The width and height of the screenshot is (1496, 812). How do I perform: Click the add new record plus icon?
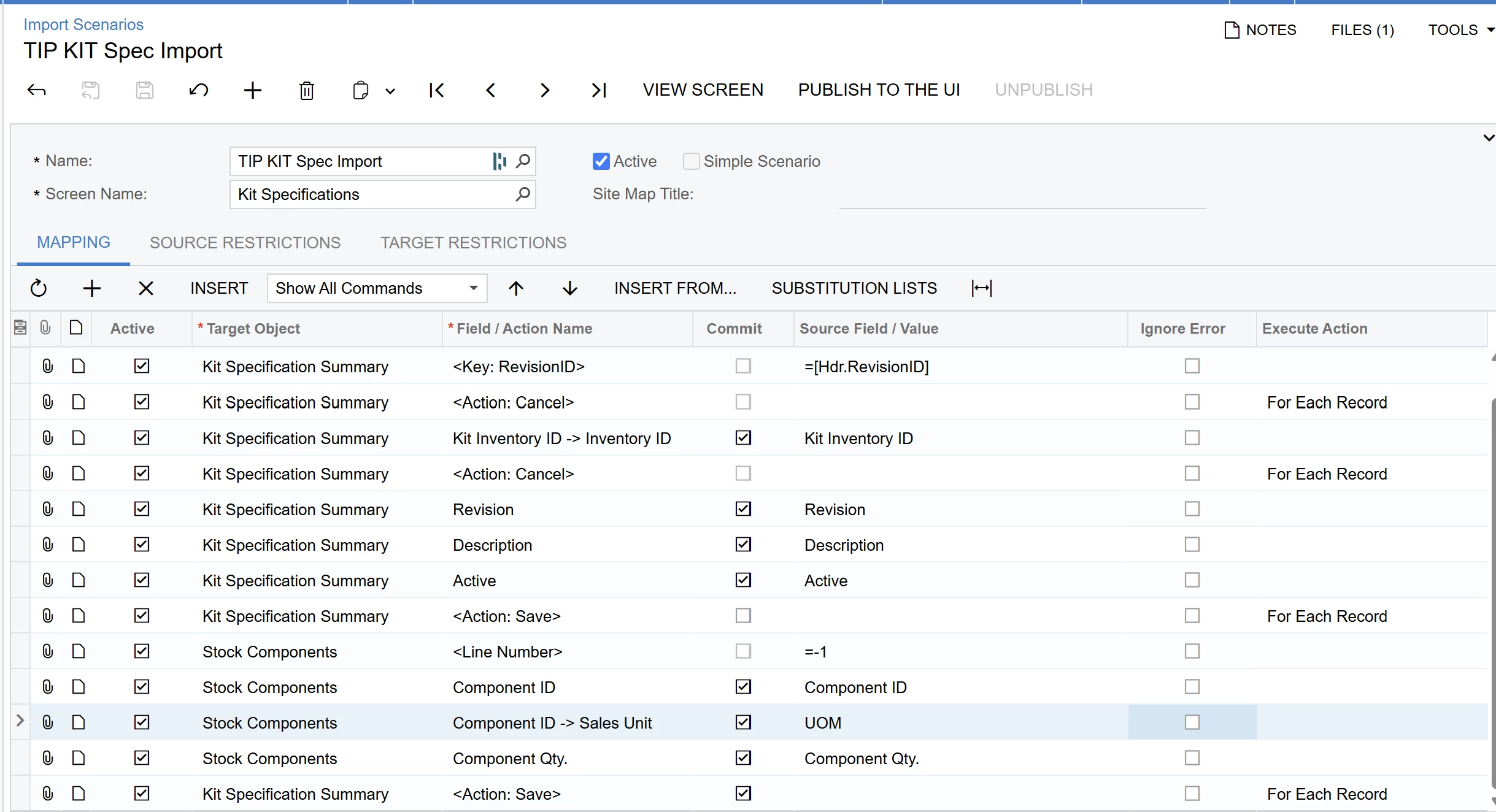tap(252, 90)
